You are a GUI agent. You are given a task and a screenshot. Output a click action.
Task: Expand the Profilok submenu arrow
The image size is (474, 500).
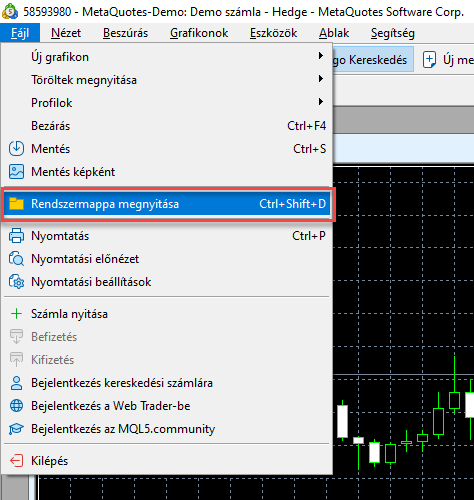(321, 101)
